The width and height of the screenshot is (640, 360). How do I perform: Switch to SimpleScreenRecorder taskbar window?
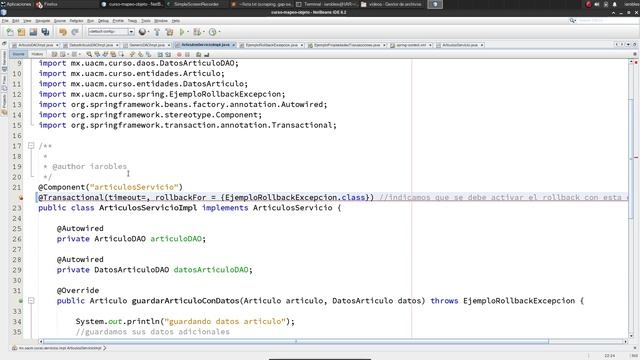tap(193, 4)
